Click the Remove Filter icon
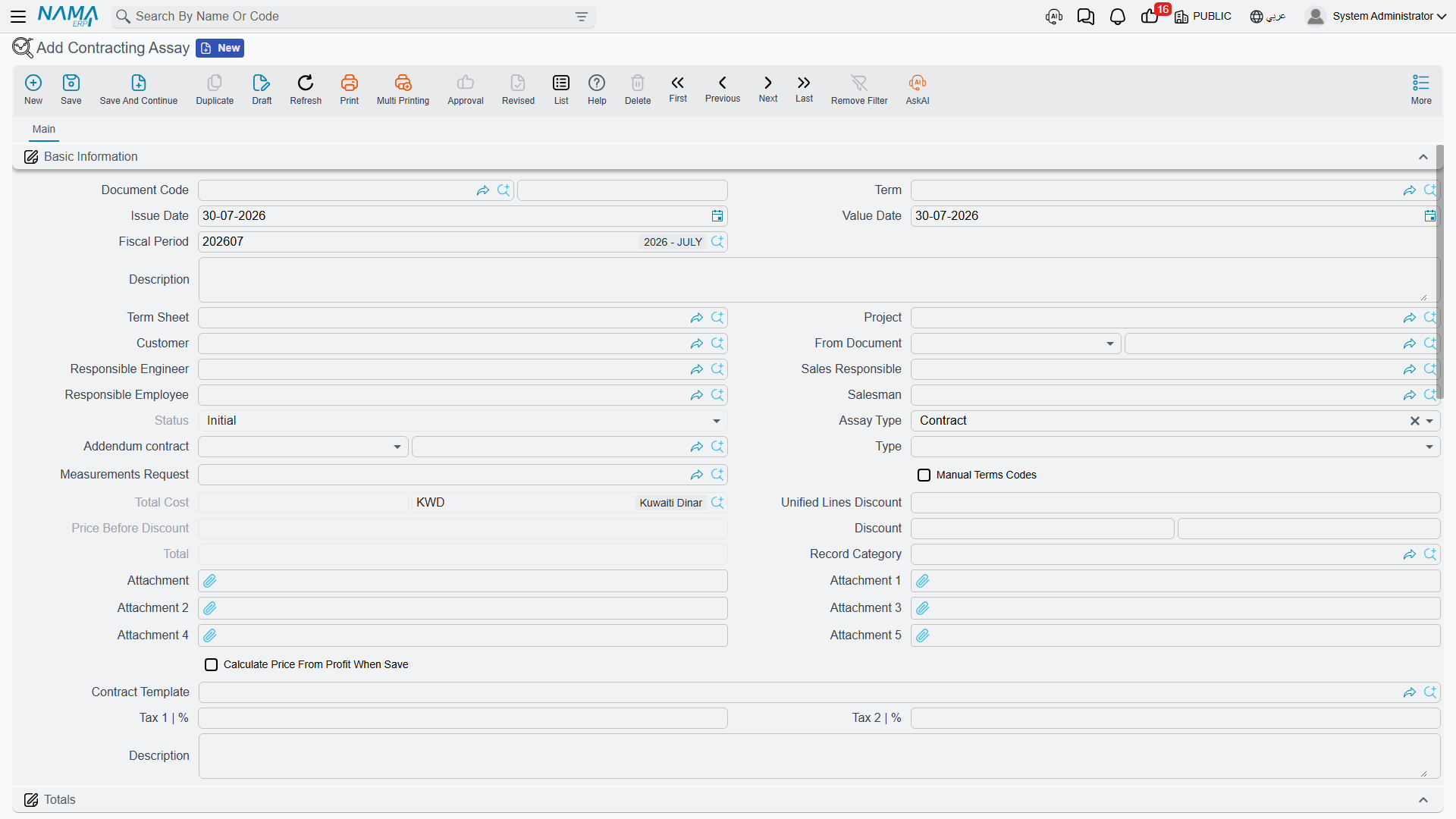Viewport: 1456px width, 819px height. point(859,83)
